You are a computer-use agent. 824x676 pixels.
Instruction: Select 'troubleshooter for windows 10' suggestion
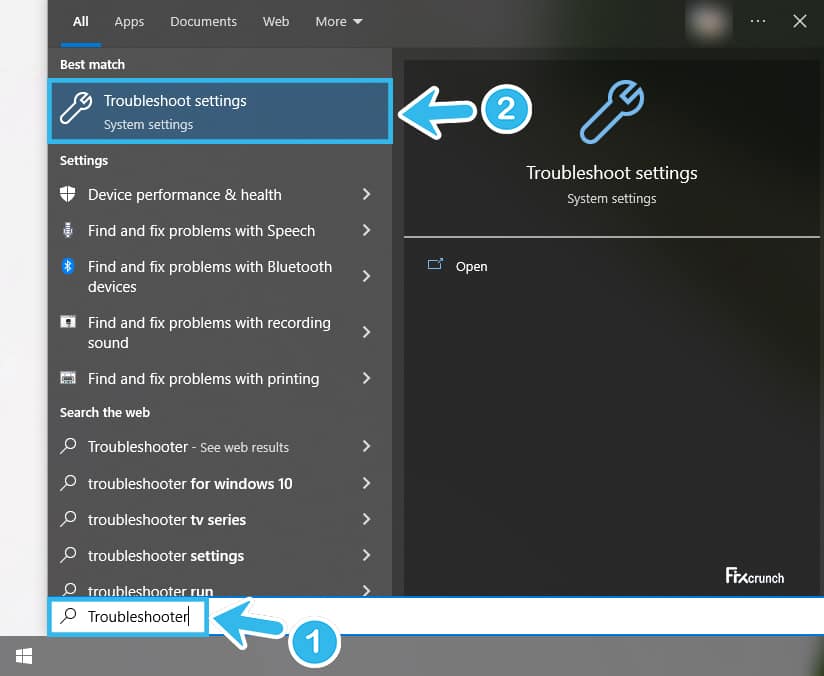click(220, 483)
